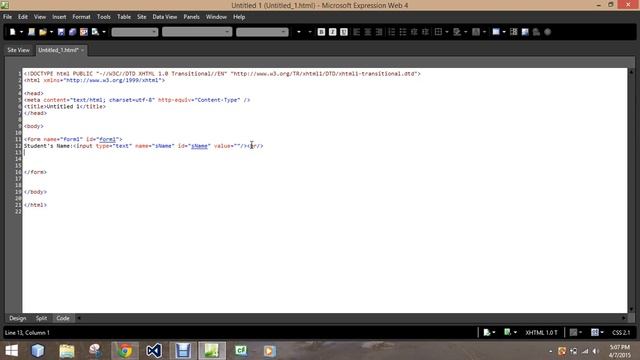Open the Table menu
This screenshot has height=360, width=640.
(124, 17)
